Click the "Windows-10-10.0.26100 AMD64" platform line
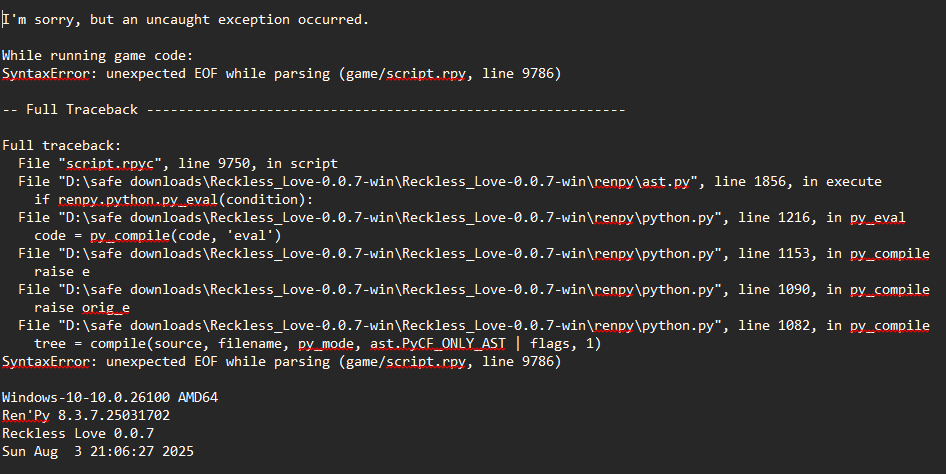 coord(110,397)
